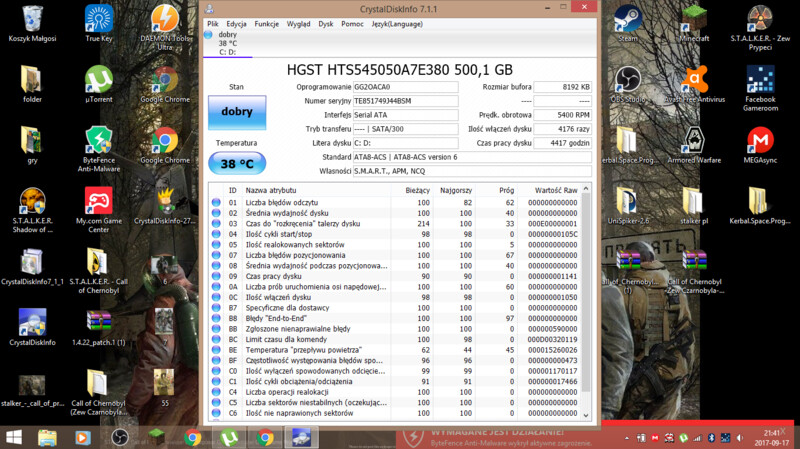Click the Firmware field showing GG2OACA0
The image size is (800, 449).
click(x=405, y=87)
